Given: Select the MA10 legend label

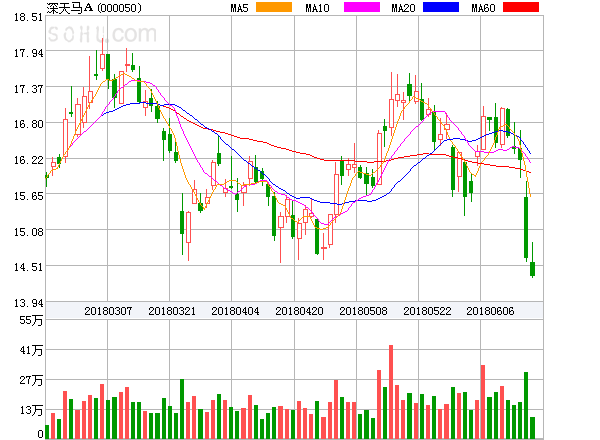Looking at the screenshot, I should tap(317, 8).
